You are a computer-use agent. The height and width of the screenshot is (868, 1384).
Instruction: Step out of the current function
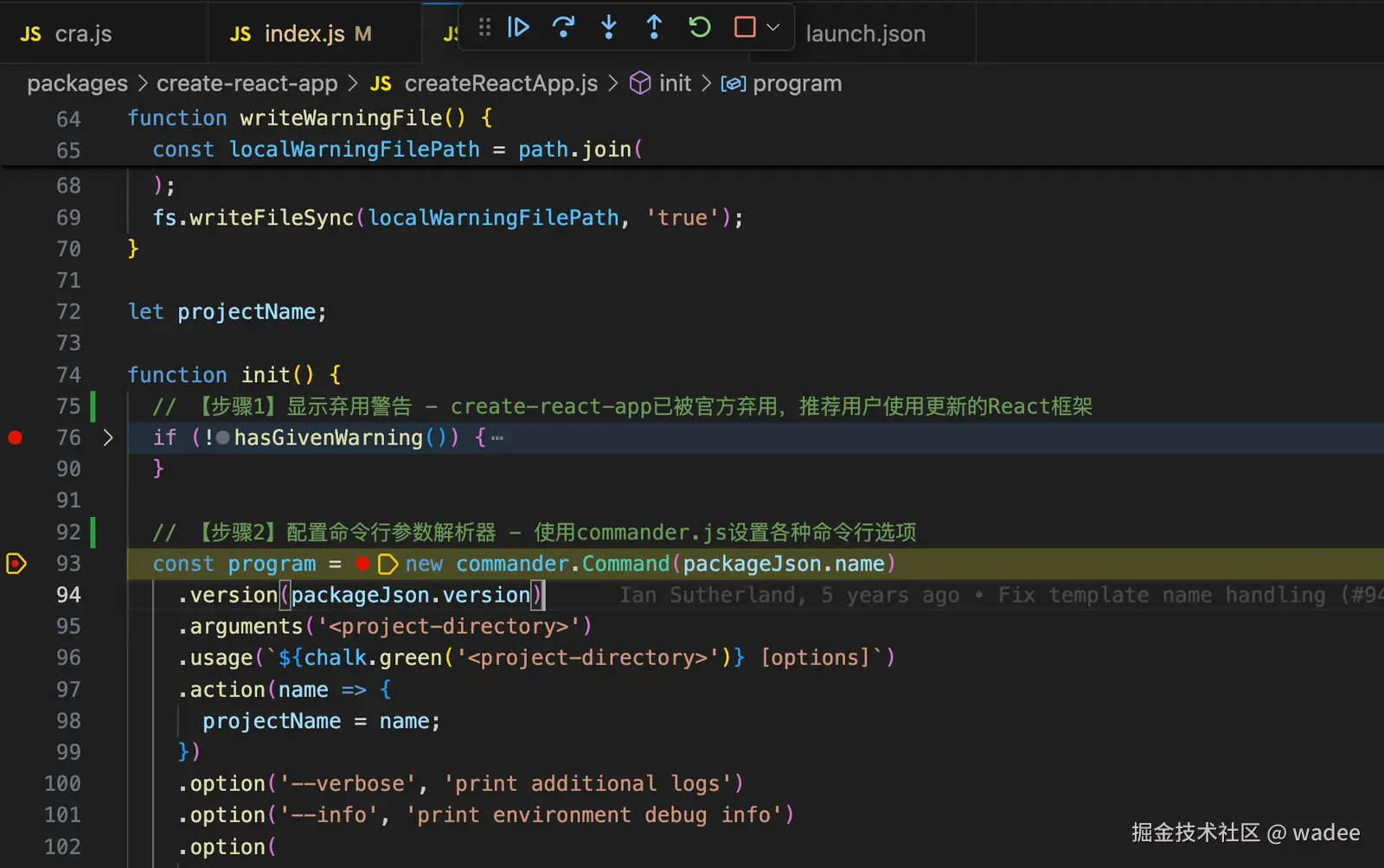(x=654, y=28)
